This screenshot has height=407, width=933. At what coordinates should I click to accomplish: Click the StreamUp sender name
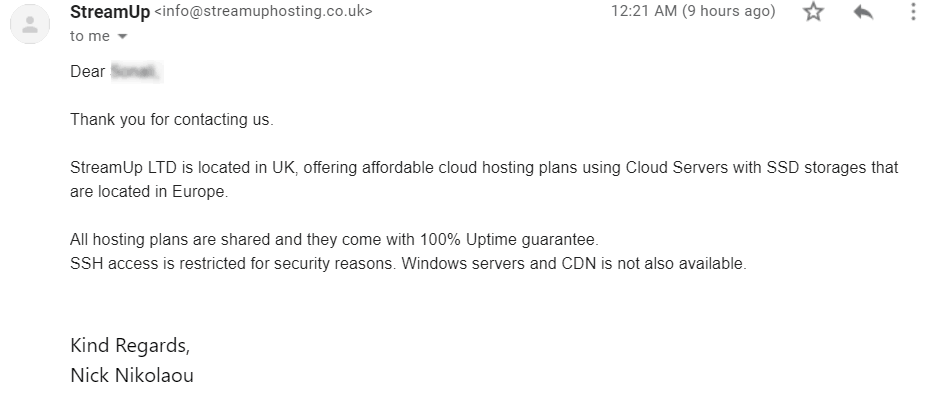(x=110, y=12)
